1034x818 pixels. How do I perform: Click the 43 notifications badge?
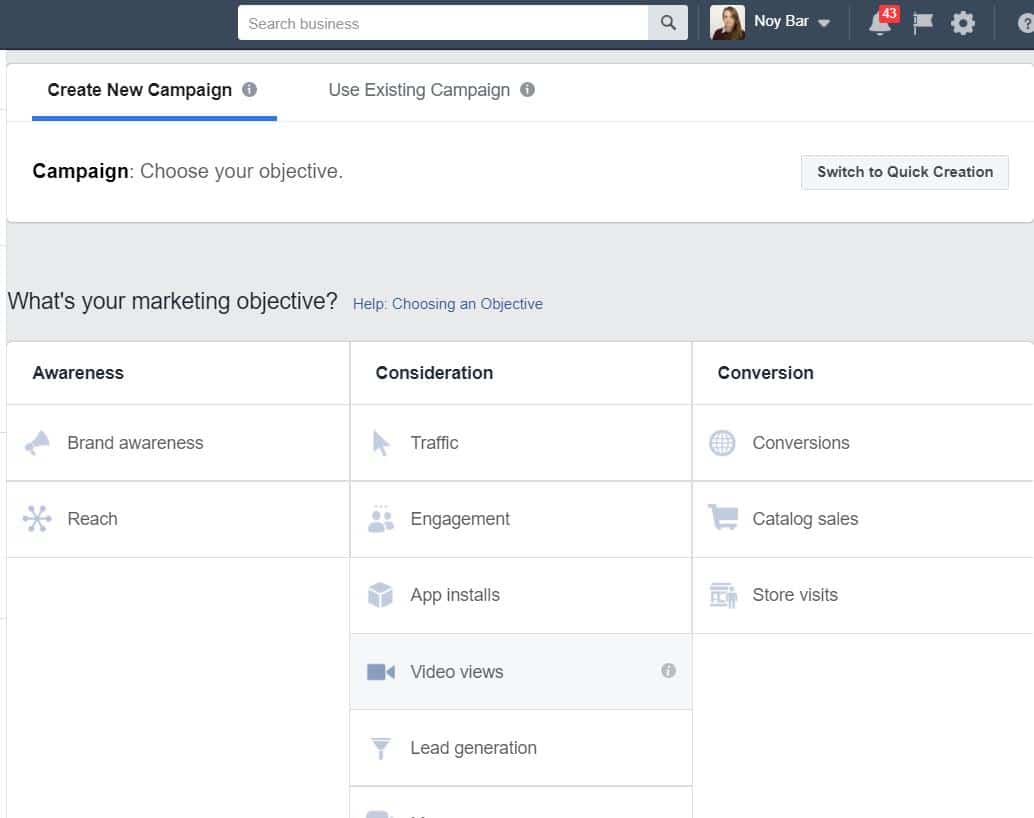[889, 14]
